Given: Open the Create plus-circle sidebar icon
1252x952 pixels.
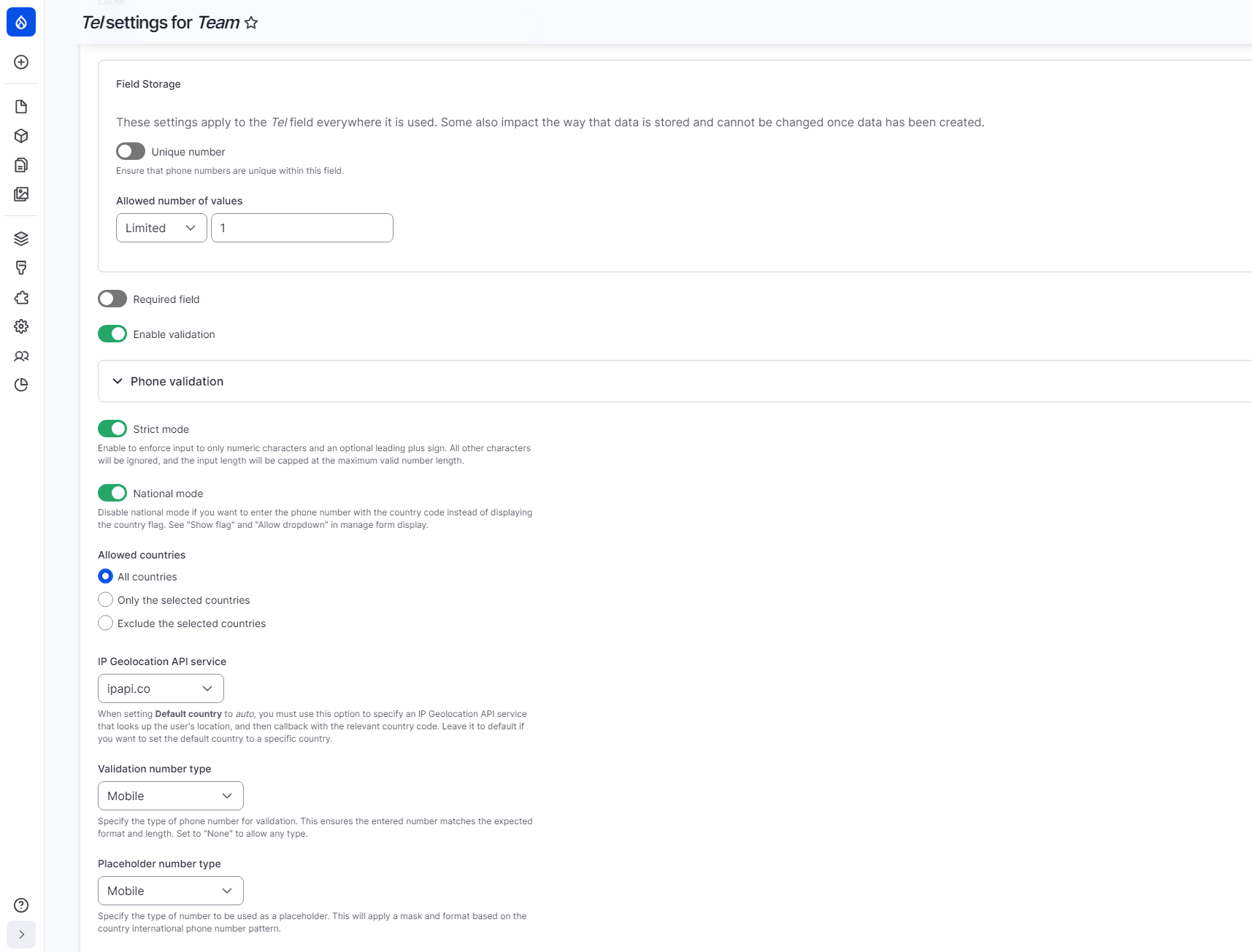Looking at the screenshot, I should (x=21, y=62).
